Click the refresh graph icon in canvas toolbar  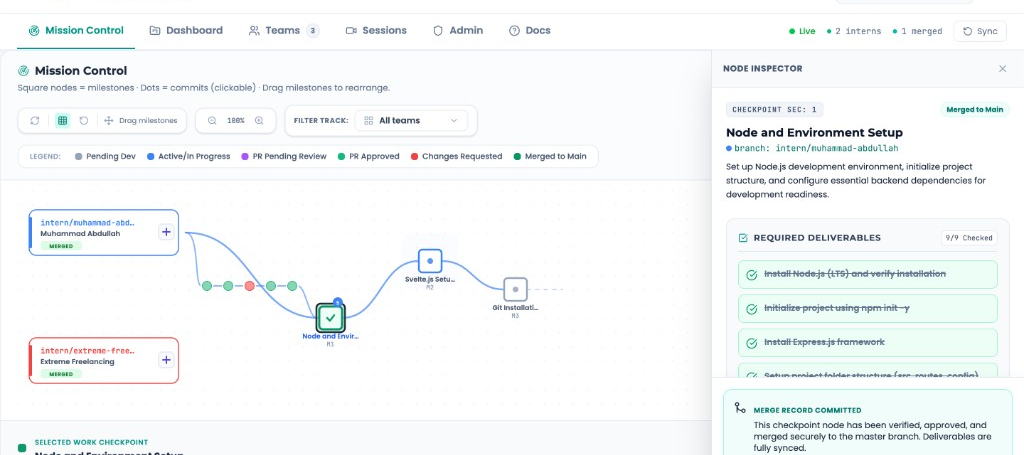point(35,121)
